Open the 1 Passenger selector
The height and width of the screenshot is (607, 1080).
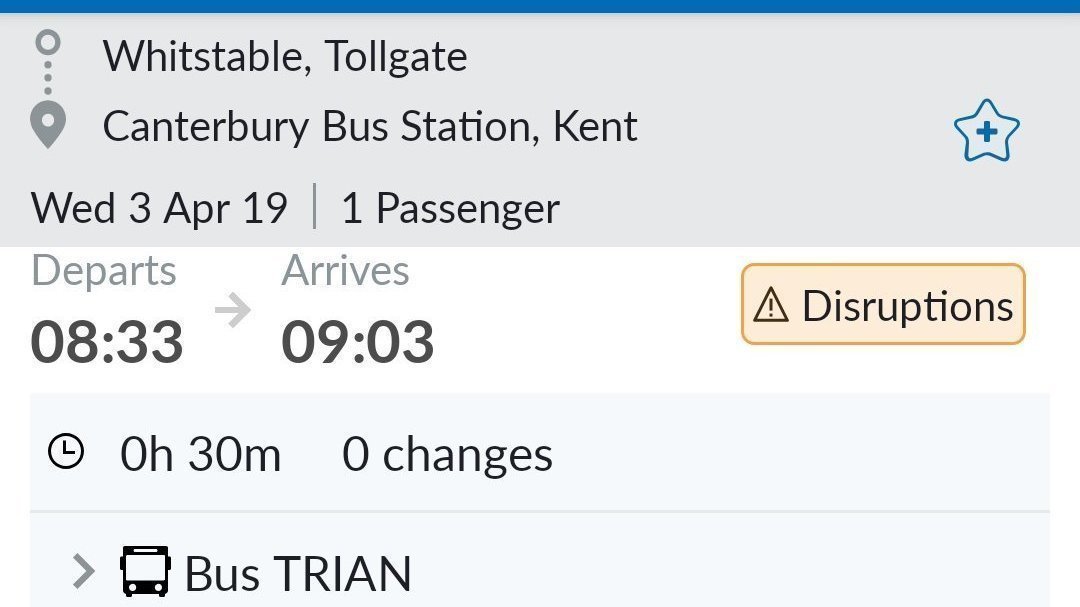(x=450, y=208)
